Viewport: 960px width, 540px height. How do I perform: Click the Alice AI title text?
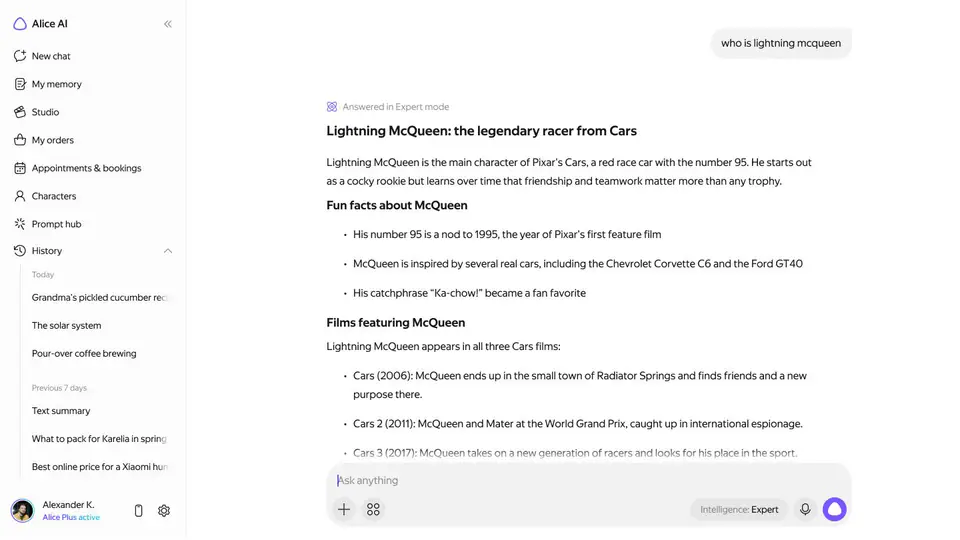coord(50,24)
